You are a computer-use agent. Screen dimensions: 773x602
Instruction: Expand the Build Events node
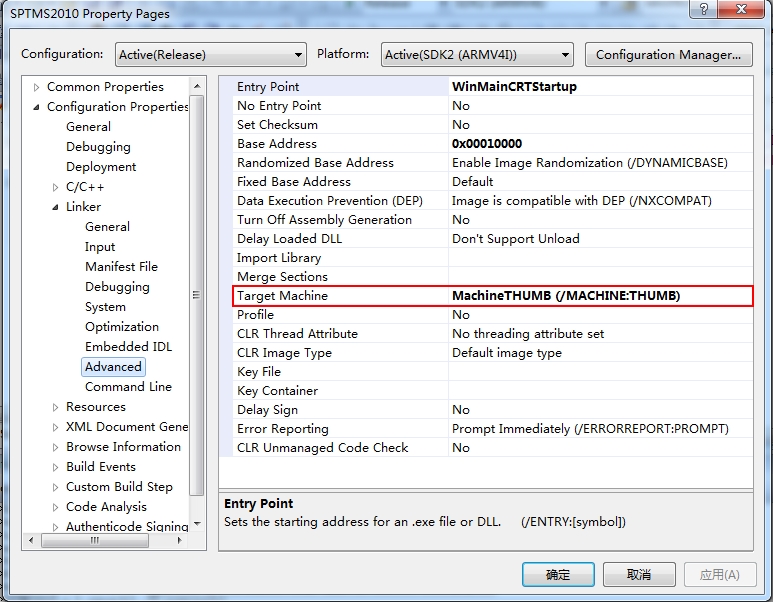pos(55,467)
